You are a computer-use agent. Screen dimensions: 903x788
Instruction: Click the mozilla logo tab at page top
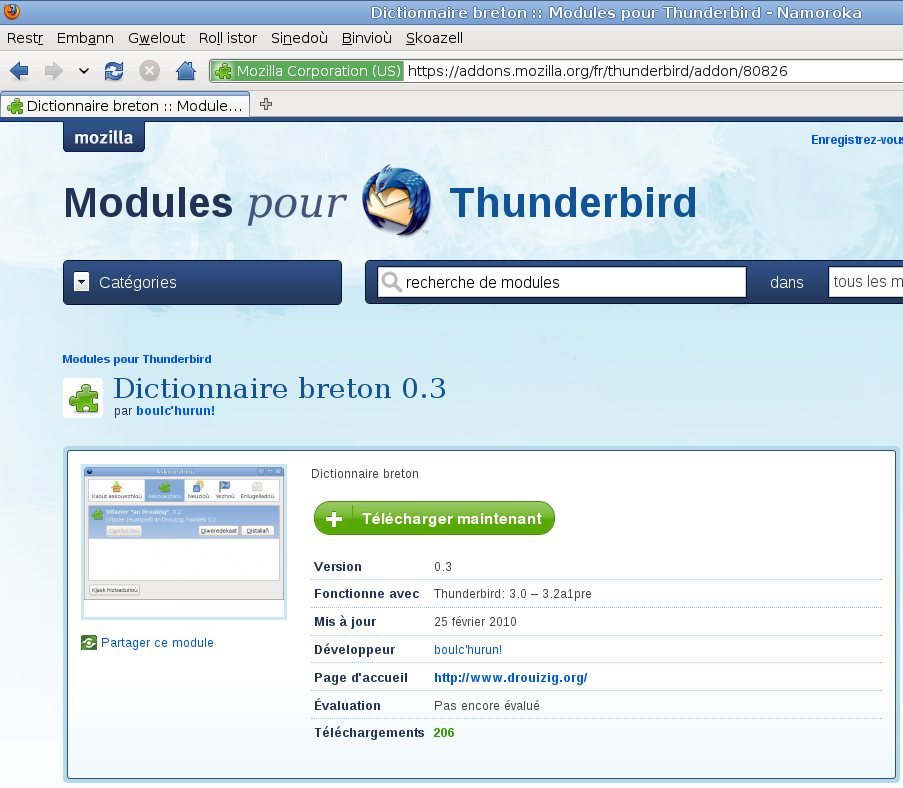[x=103, y=137]
